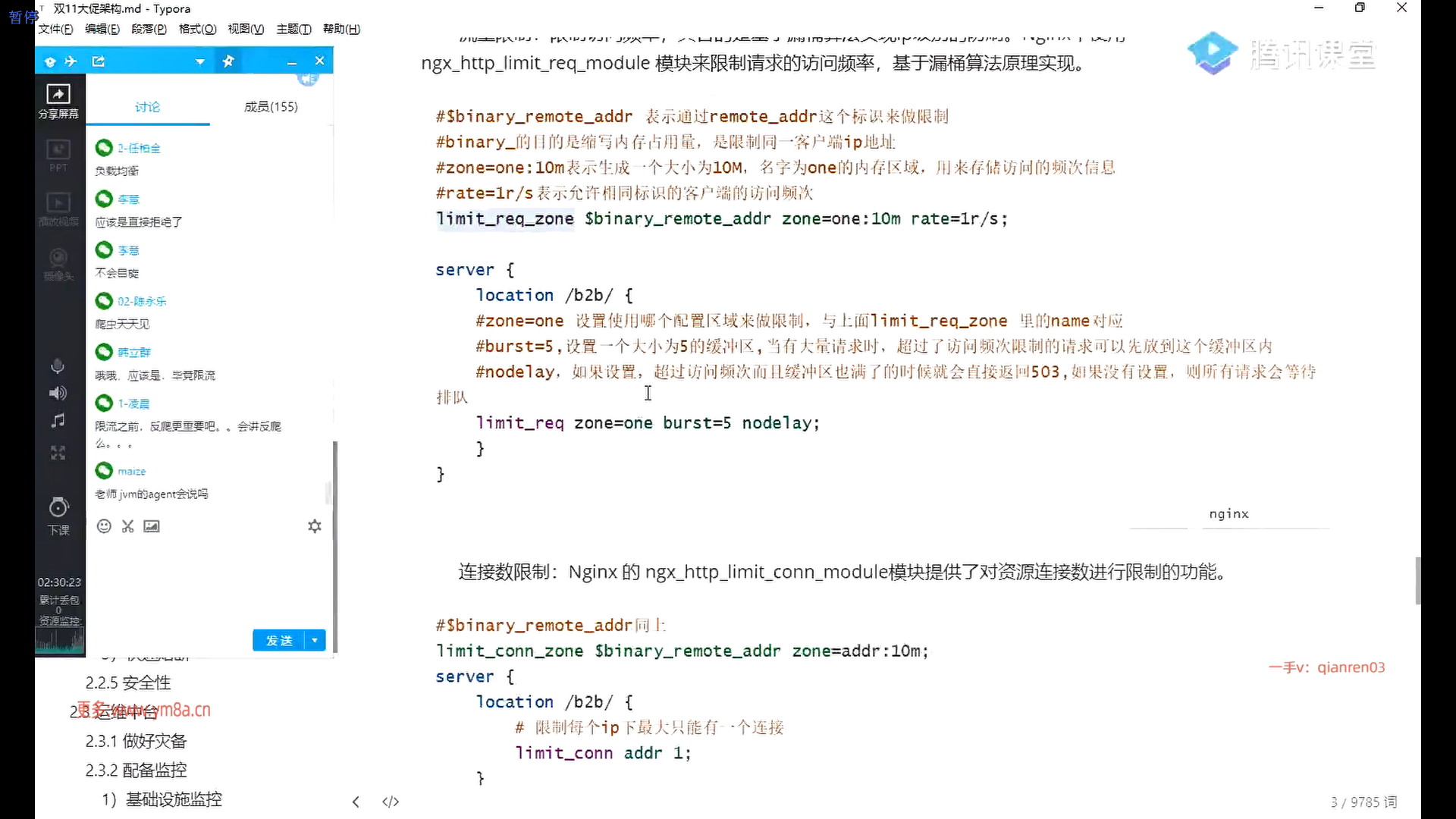1456x819 pixels.
Task: Toggle the speaker volume icon
Action: point(58,393)
